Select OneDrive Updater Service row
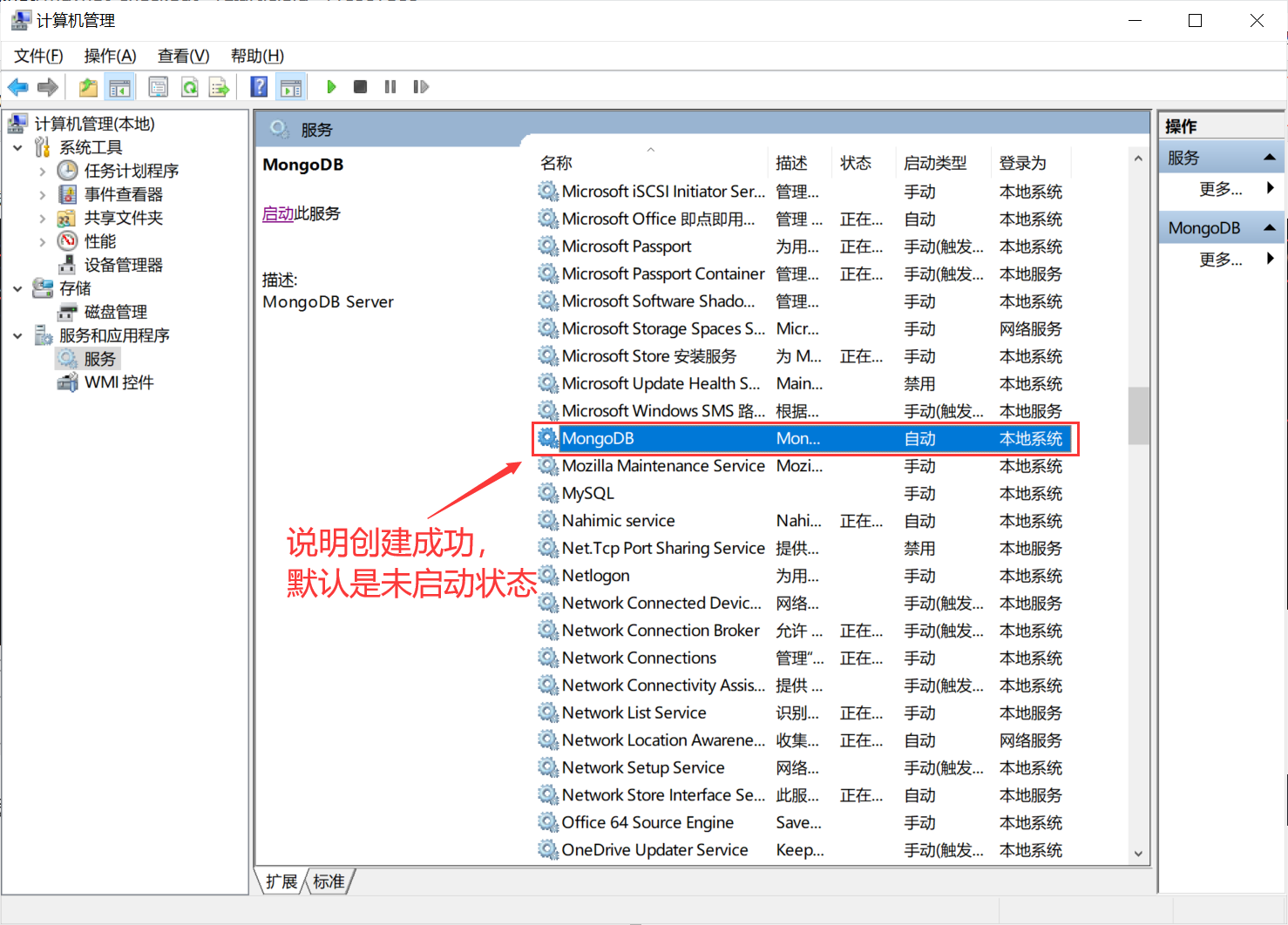The image size is (1288, 925). (x=802, y=850)
